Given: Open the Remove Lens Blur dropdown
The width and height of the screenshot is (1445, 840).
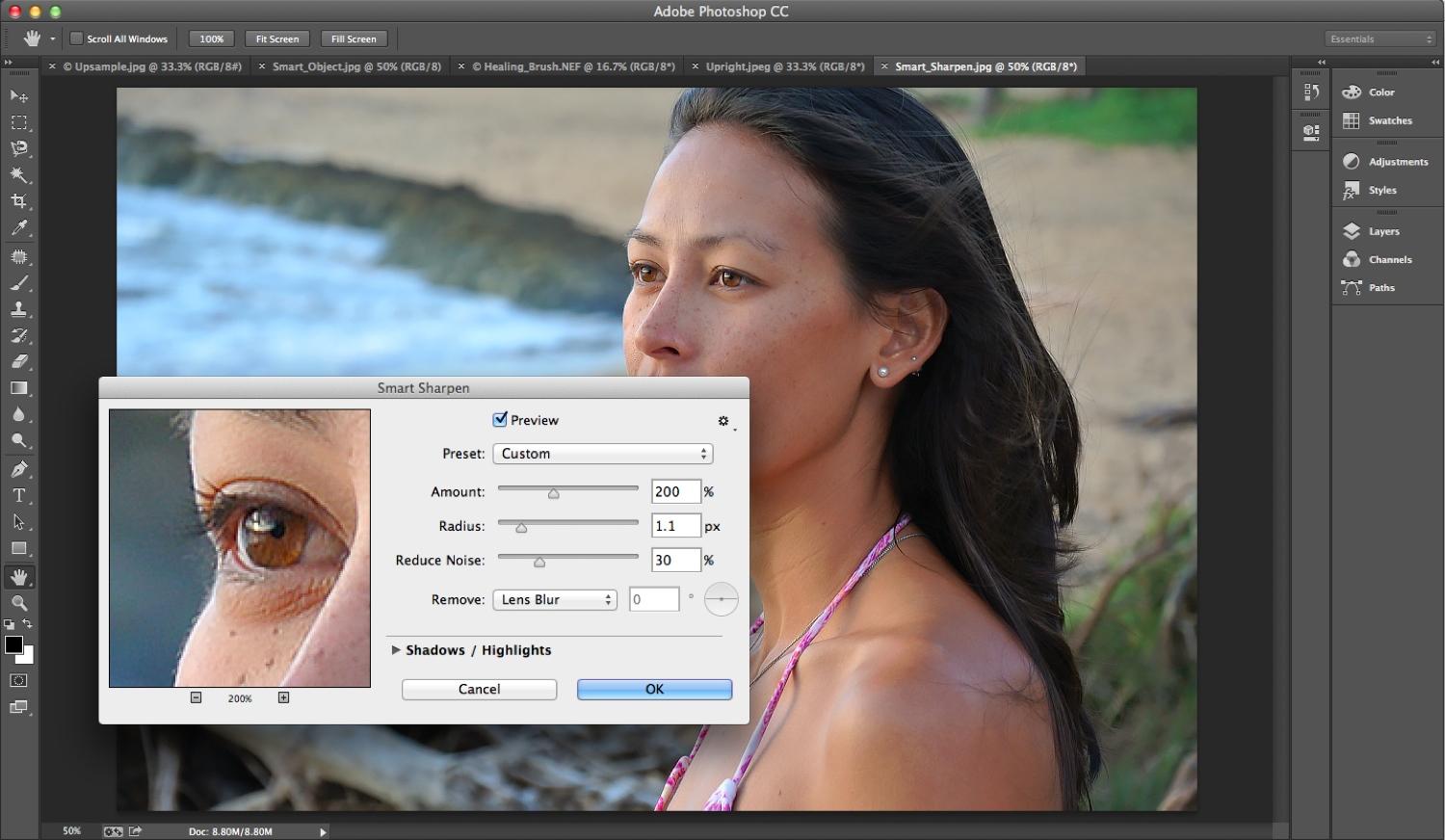Looking at the screenshot, I should tap(555, 600).
